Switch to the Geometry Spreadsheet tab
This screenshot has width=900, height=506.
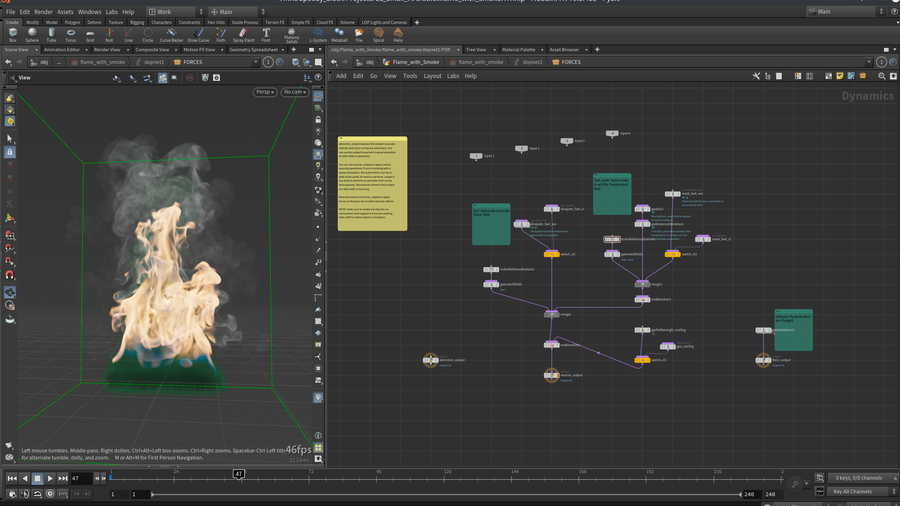tap(254, 50)
